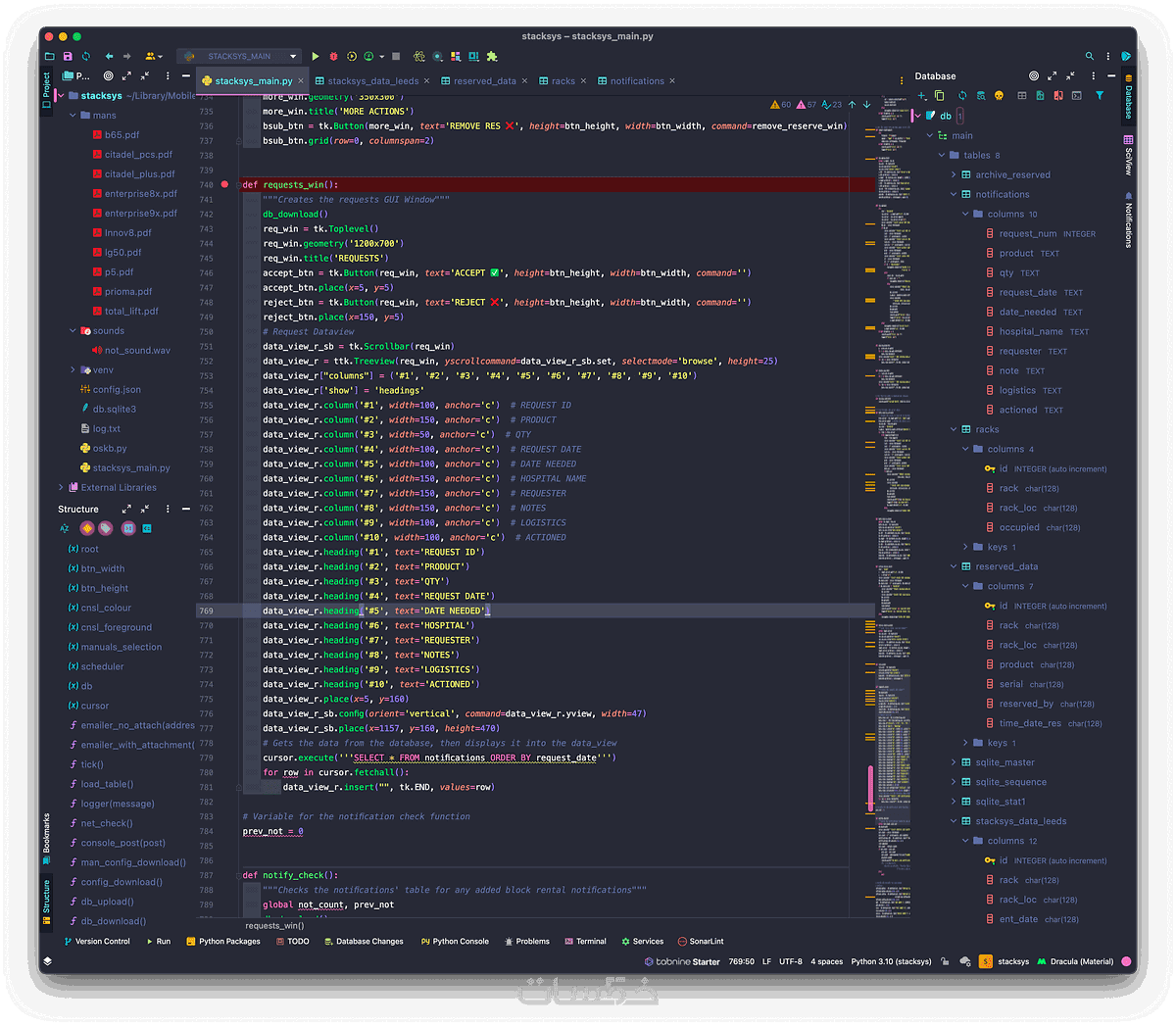Run with coverage using the shield-play icon

[x=351, y=57]
